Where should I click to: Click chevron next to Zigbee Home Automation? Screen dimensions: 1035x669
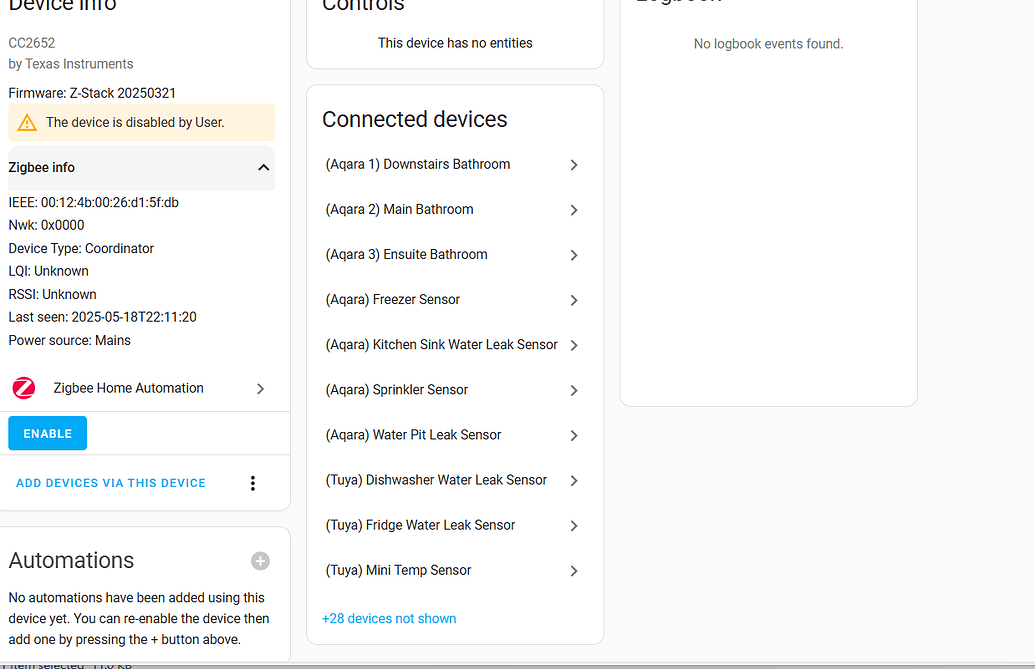tap(261, 389)
